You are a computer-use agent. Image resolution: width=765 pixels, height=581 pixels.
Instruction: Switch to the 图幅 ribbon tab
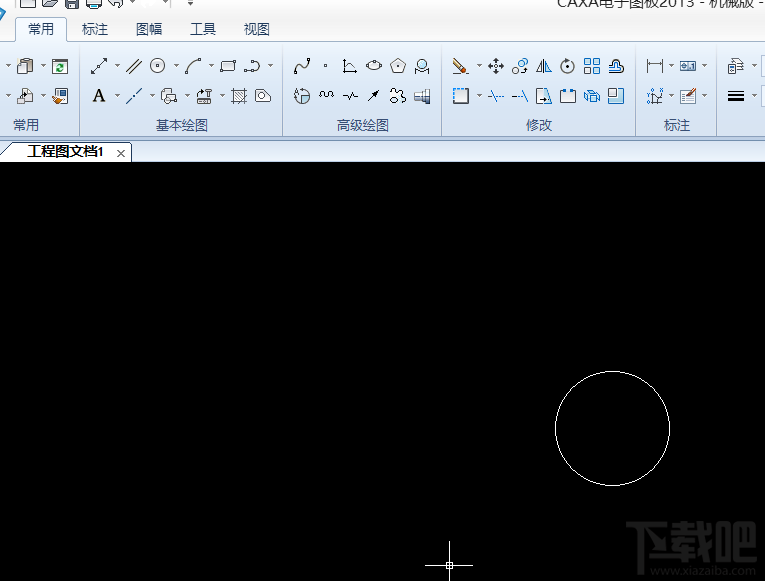click(x=149, y=29)
